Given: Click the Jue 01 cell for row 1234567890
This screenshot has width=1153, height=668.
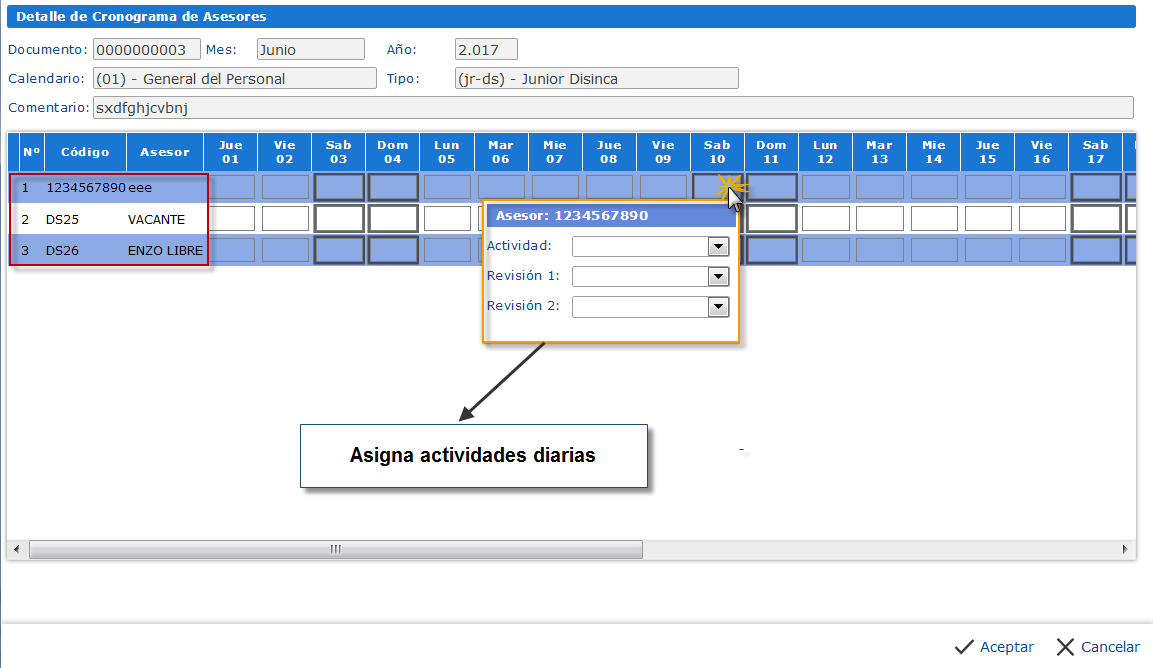Looking at the screenshot, I should tap(231, 187).
